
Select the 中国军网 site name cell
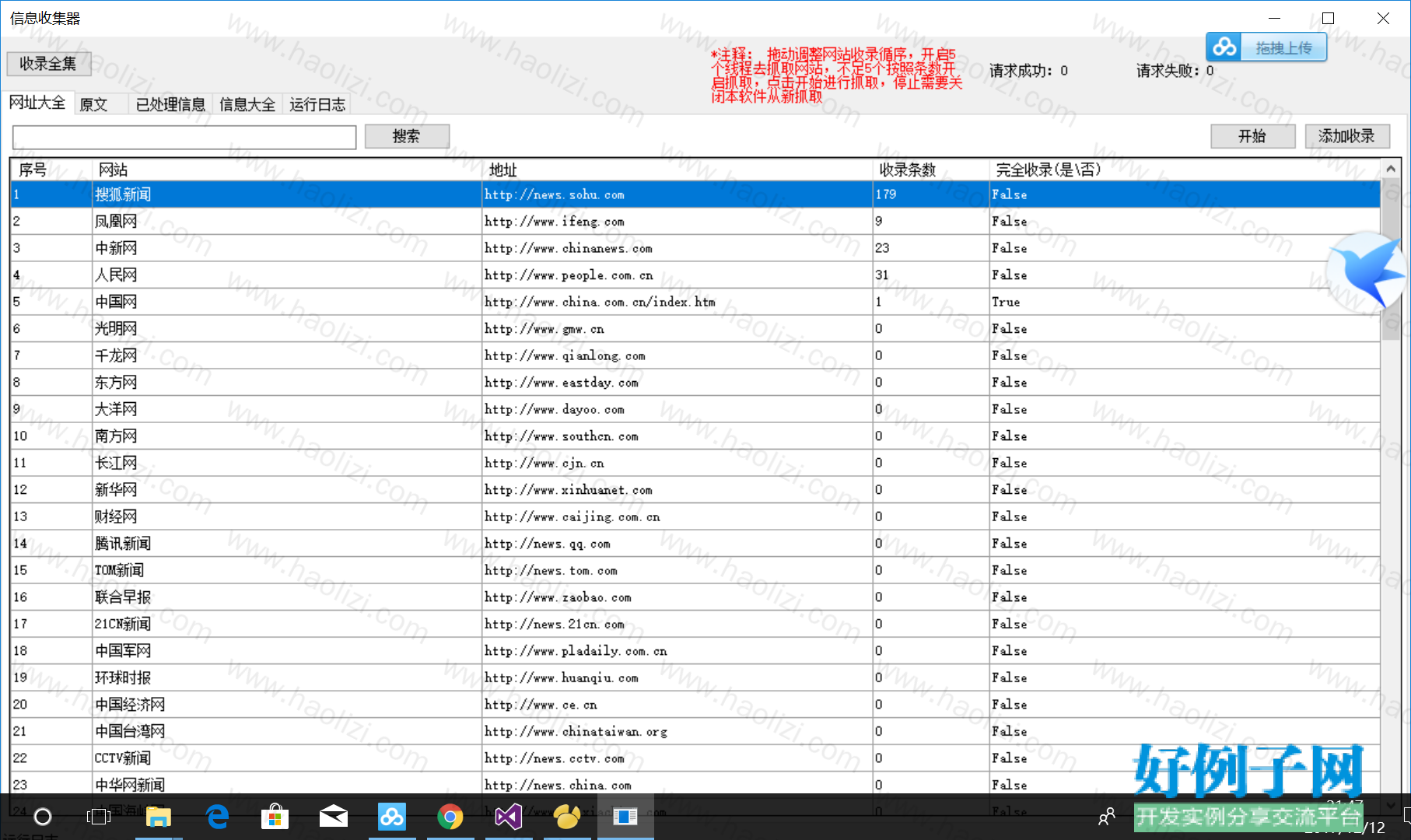point(287,651)
